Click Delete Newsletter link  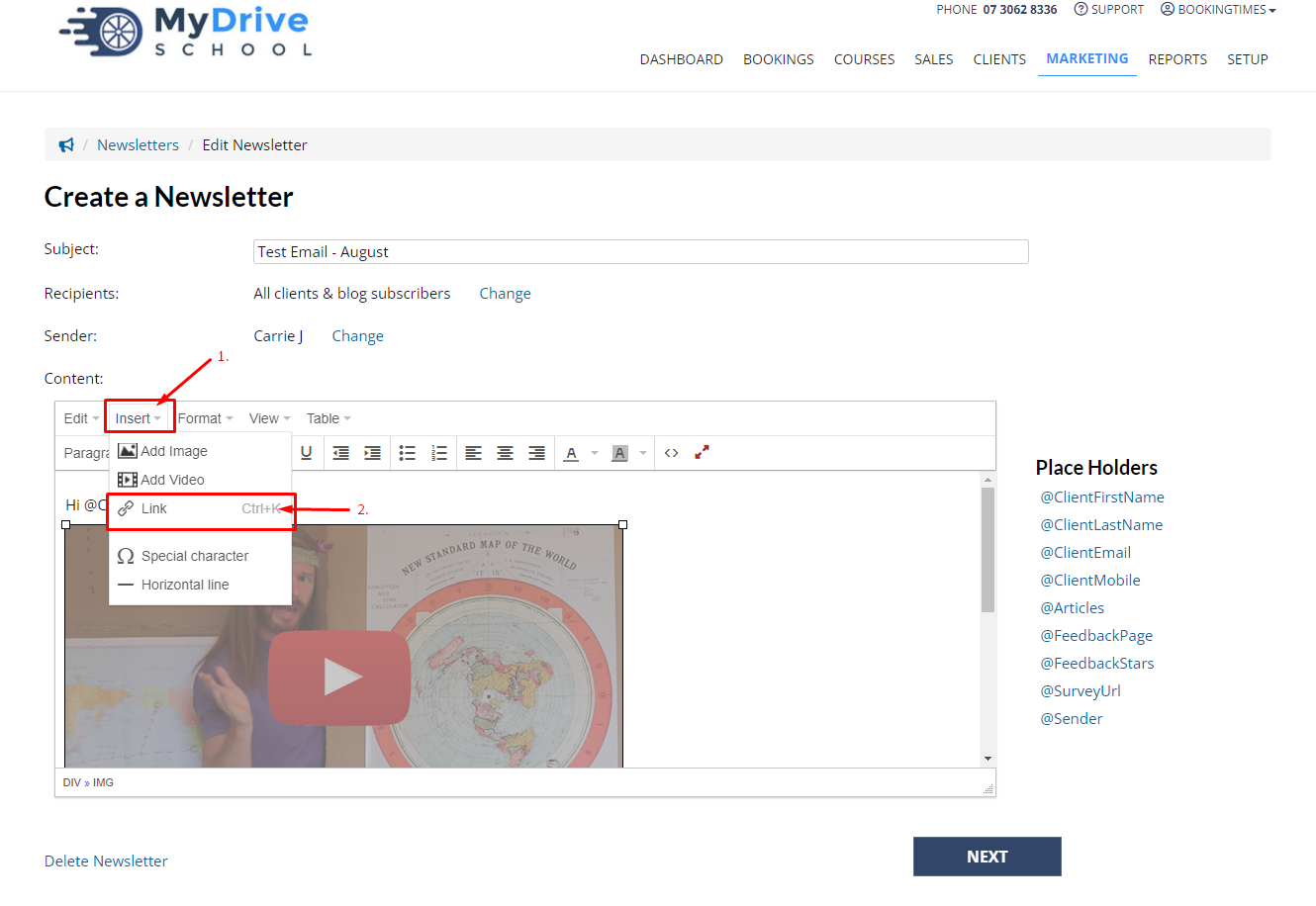(106, 861)
